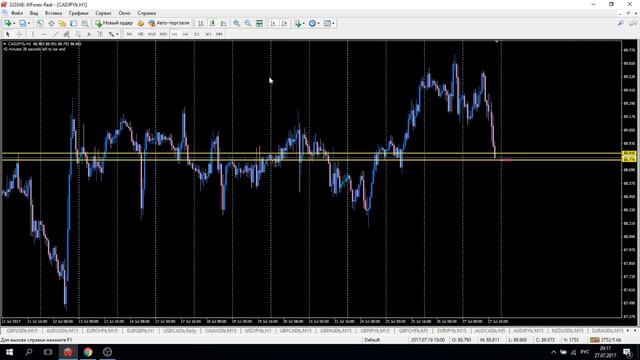
Task: Open the Файл menu
Action: (x=17, y=13)
